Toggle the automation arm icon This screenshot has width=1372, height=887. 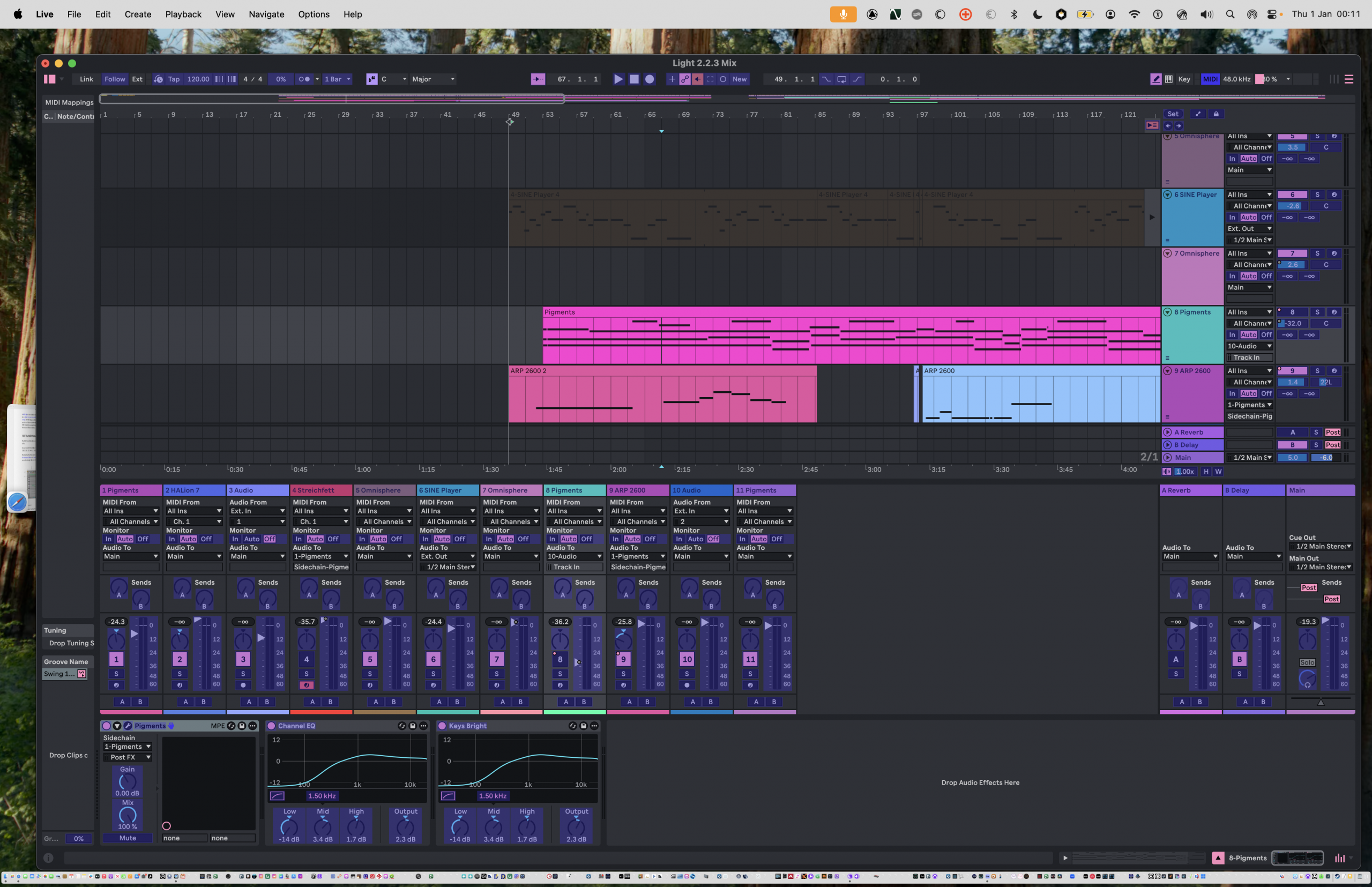[684, 79]
